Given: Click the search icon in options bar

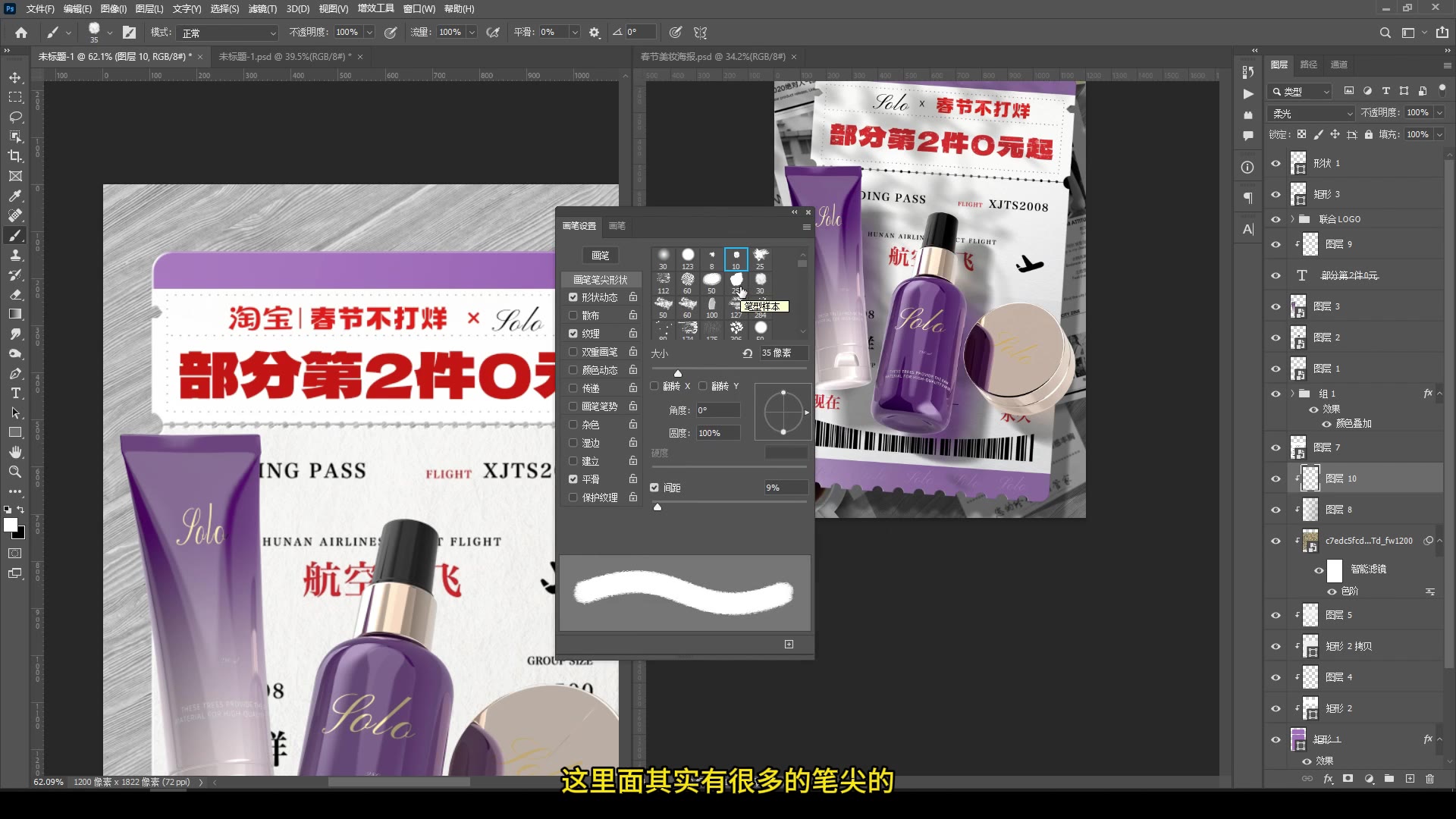Looking at the screenshot, I should (1385, 33).
